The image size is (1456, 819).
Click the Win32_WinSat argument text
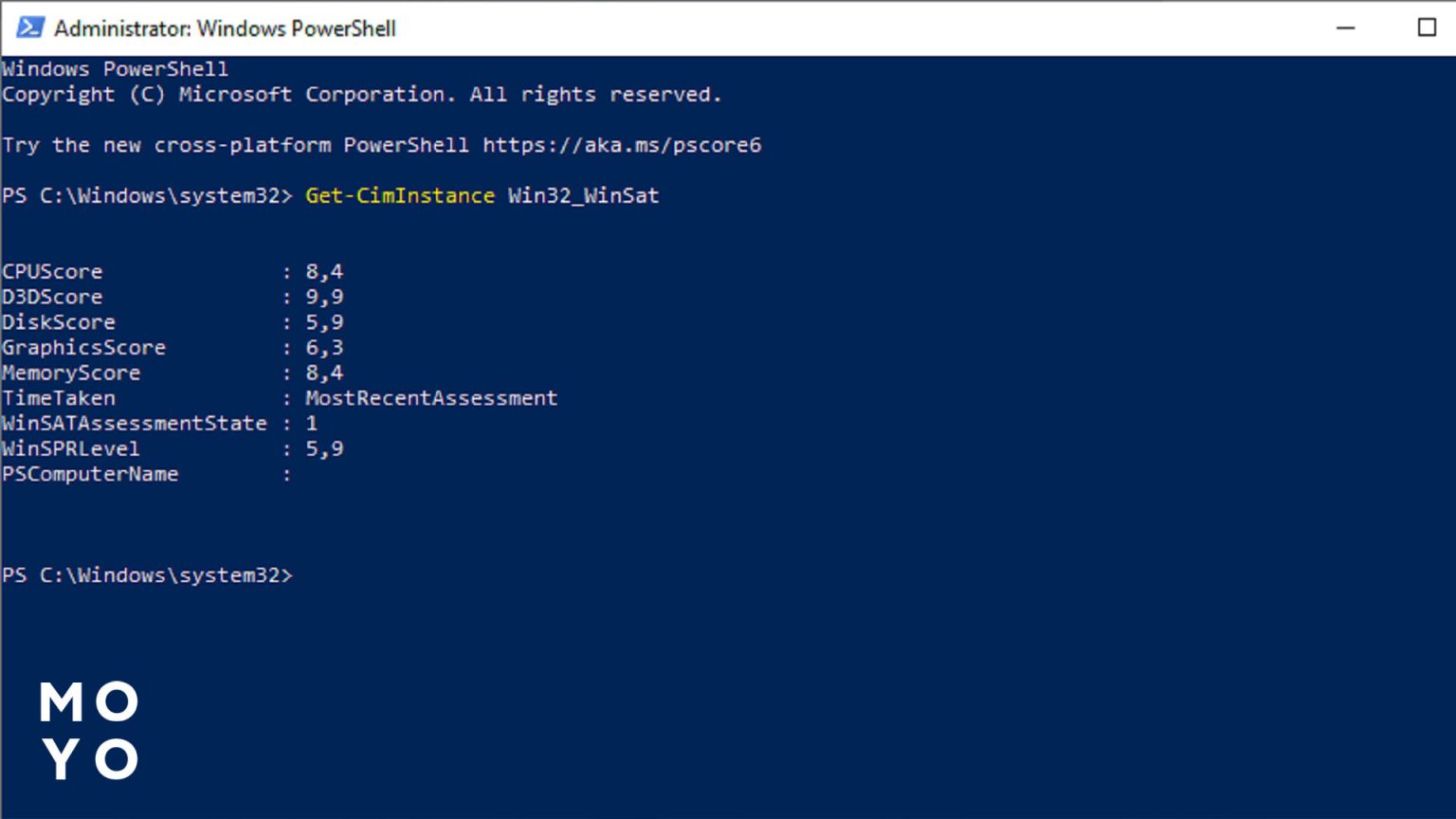(583, 195)
